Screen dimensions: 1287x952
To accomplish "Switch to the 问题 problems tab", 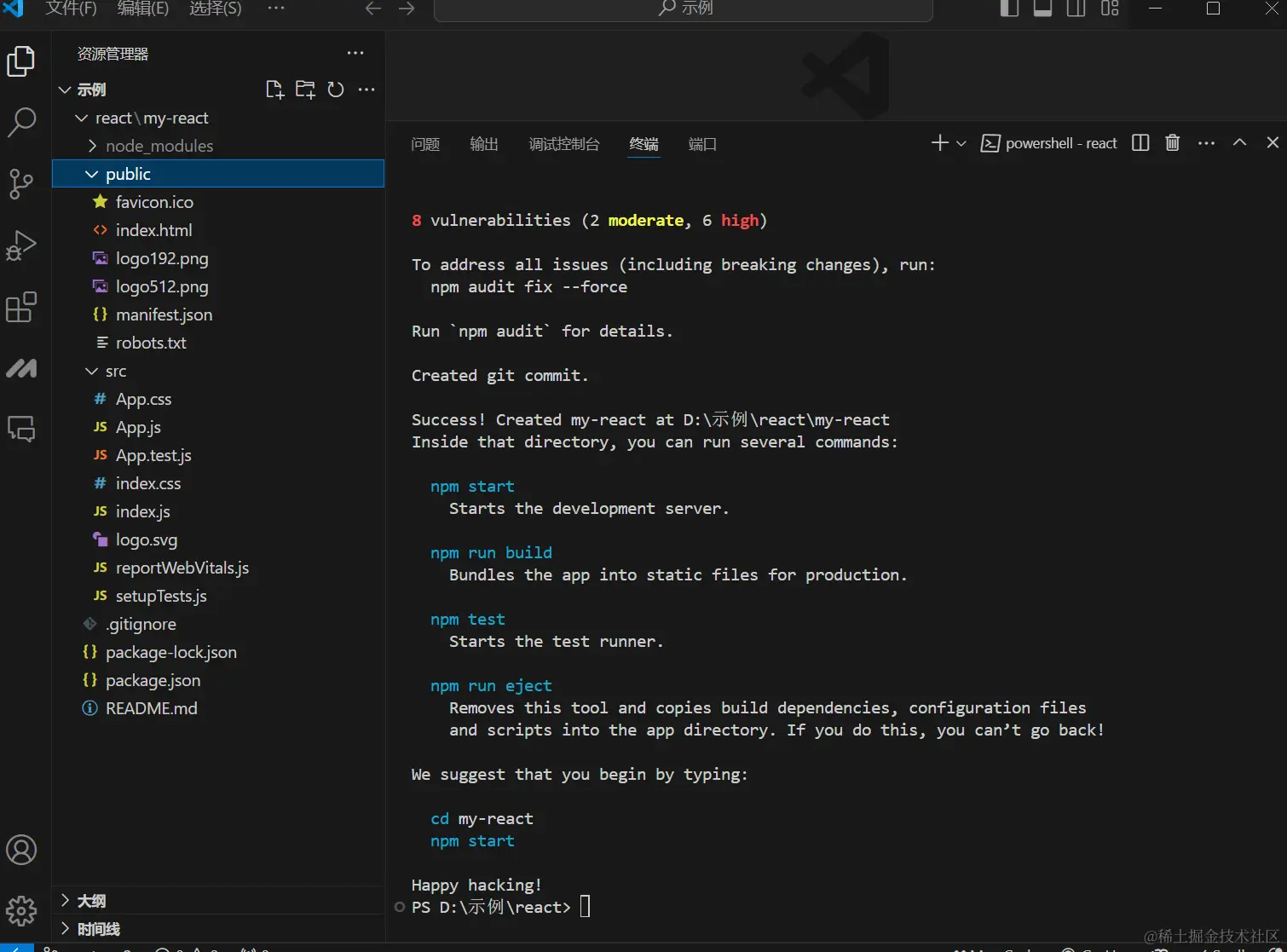I will point(425,144).
